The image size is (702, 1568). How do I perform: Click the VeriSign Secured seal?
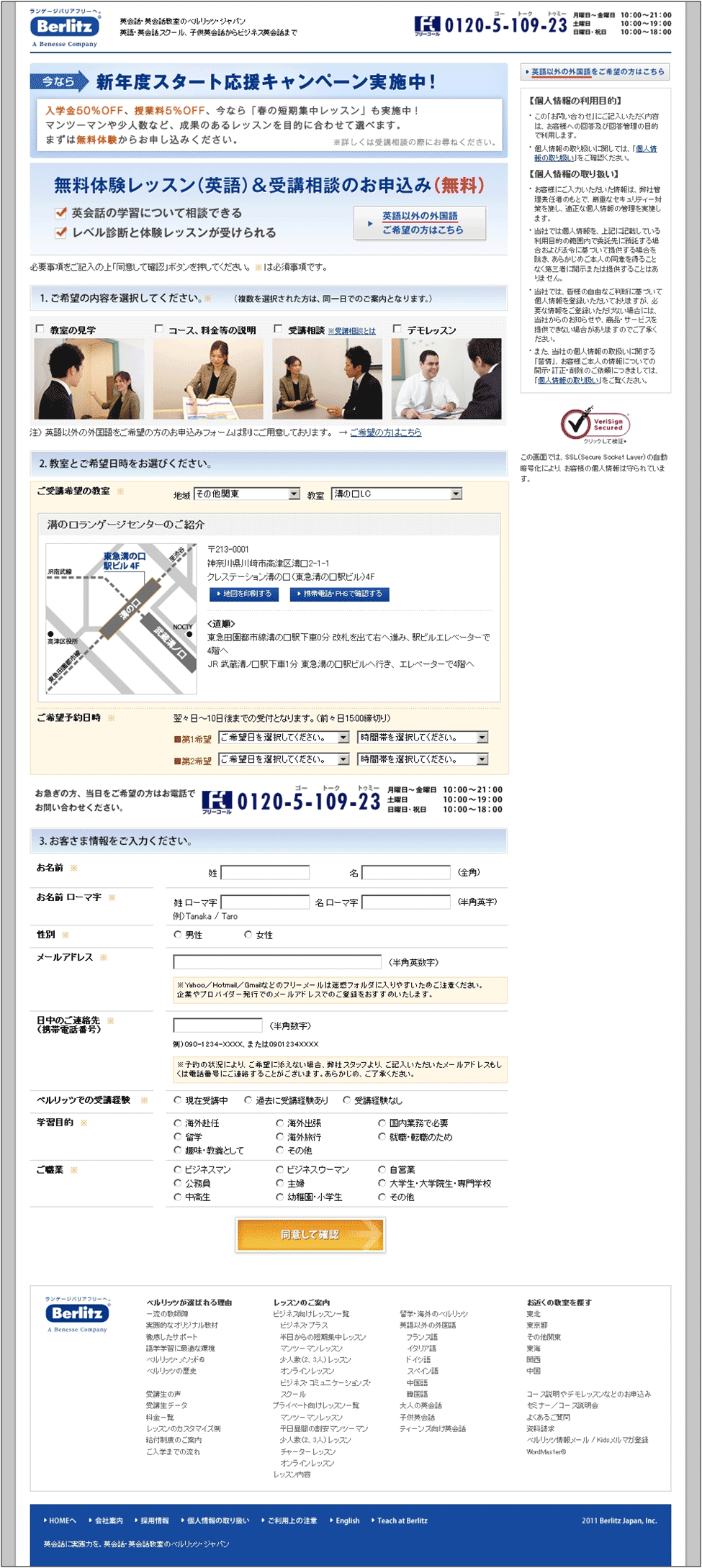(595, 425)
